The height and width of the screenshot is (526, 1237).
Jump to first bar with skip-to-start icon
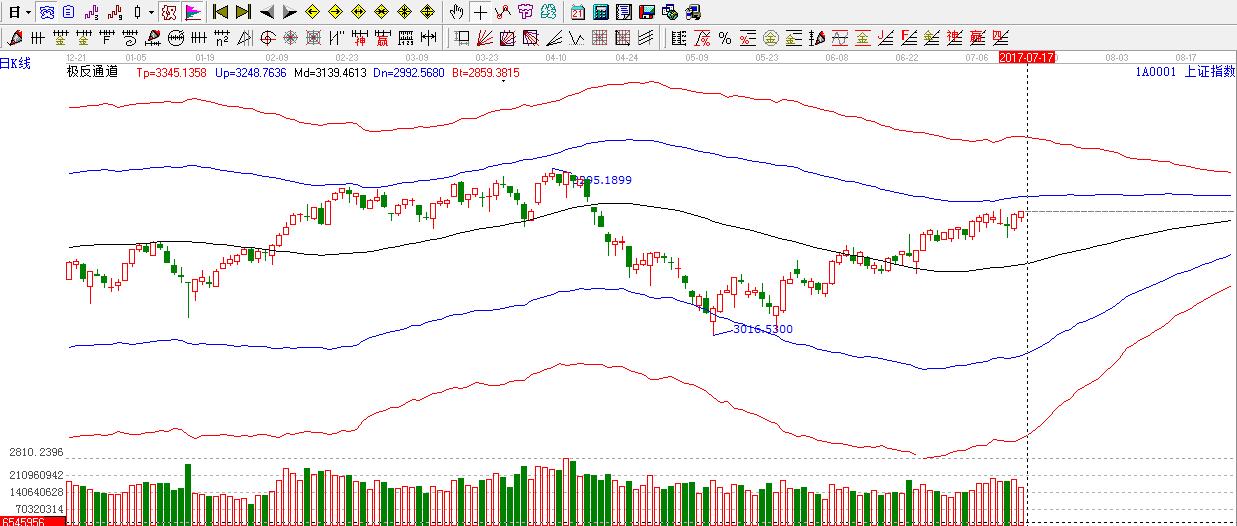[x=221, y=13]
